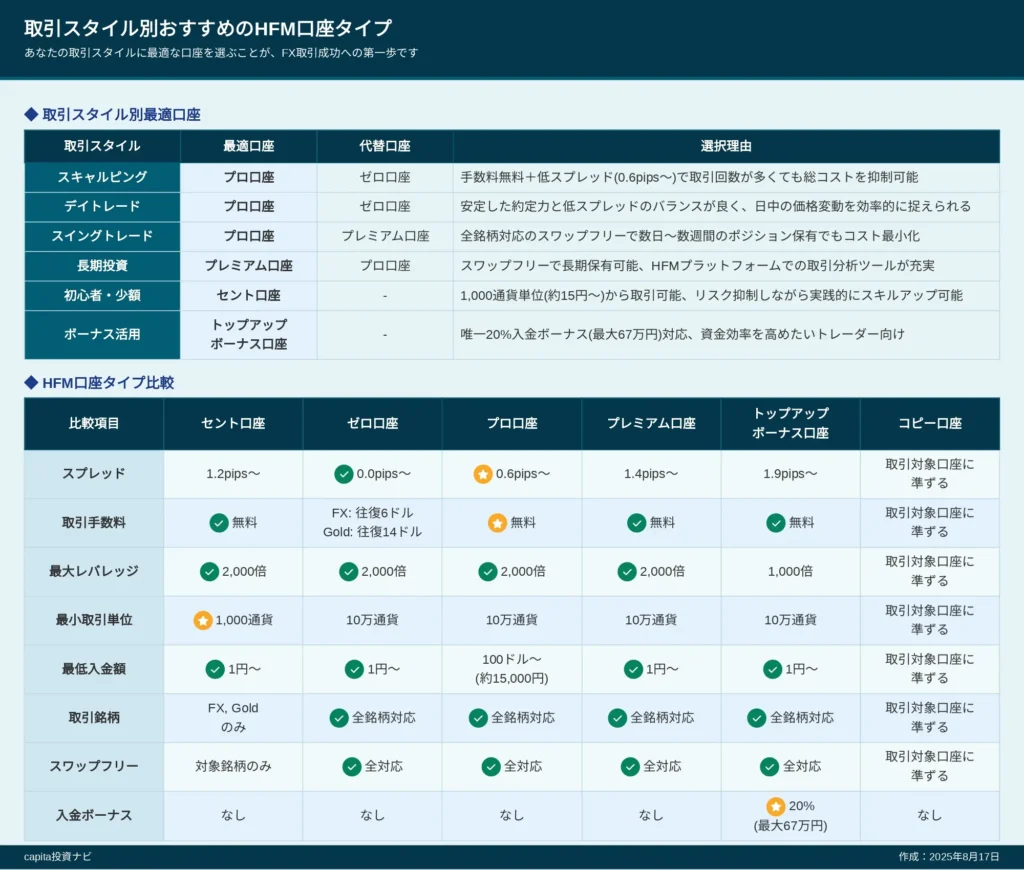Click check icon beside トップアップボーナス口座 最低入金額 1円〜
Screen dimensions: 1024x870
[773, 669]
